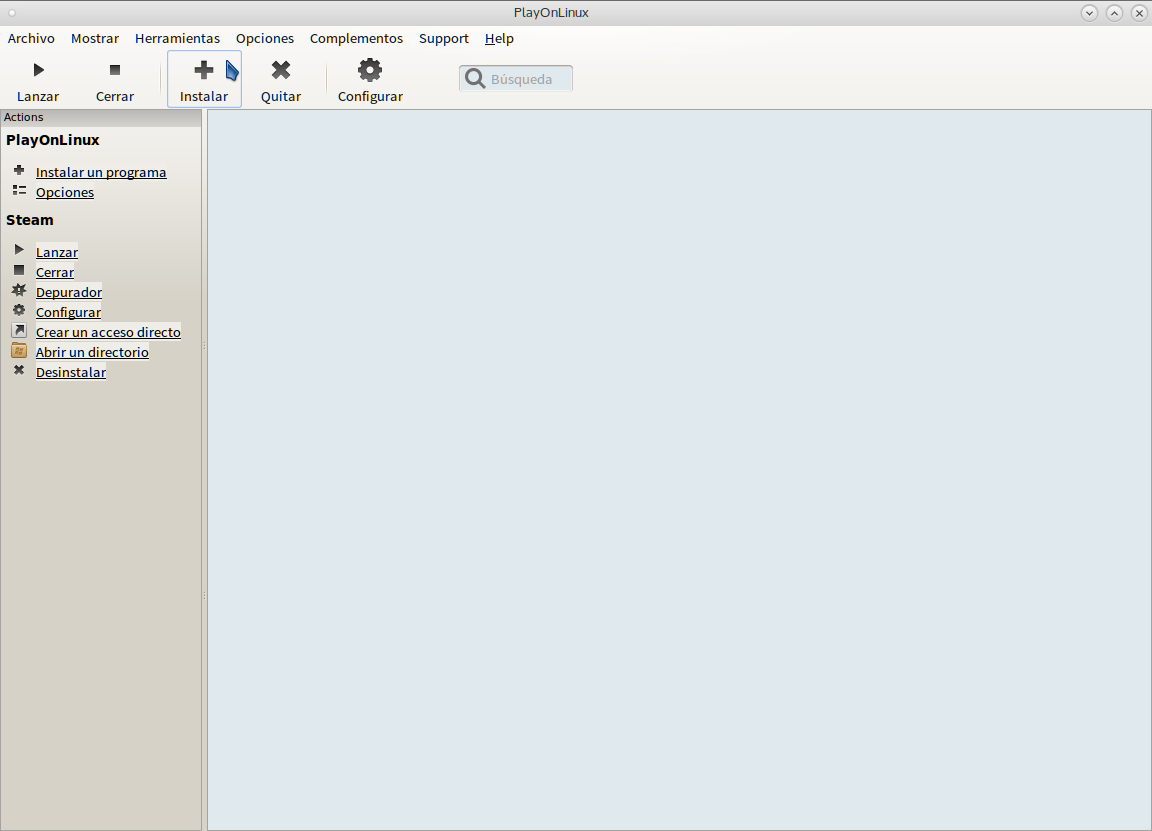Click Cerrar link under Steam
This screenshot has width=1152, height=831.
(55, 272)
